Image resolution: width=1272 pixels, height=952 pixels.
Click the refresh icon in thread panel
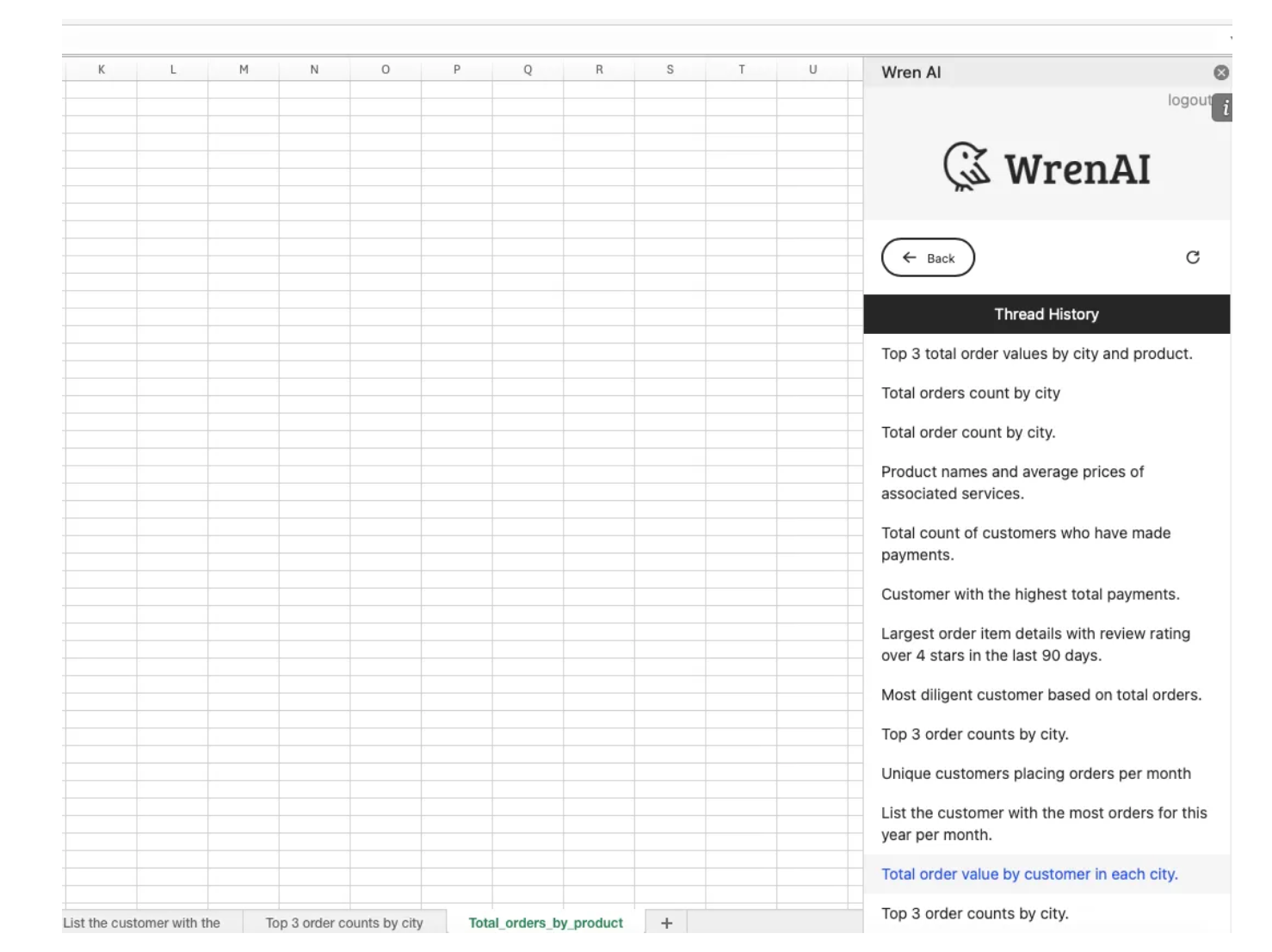[1193, 257]
